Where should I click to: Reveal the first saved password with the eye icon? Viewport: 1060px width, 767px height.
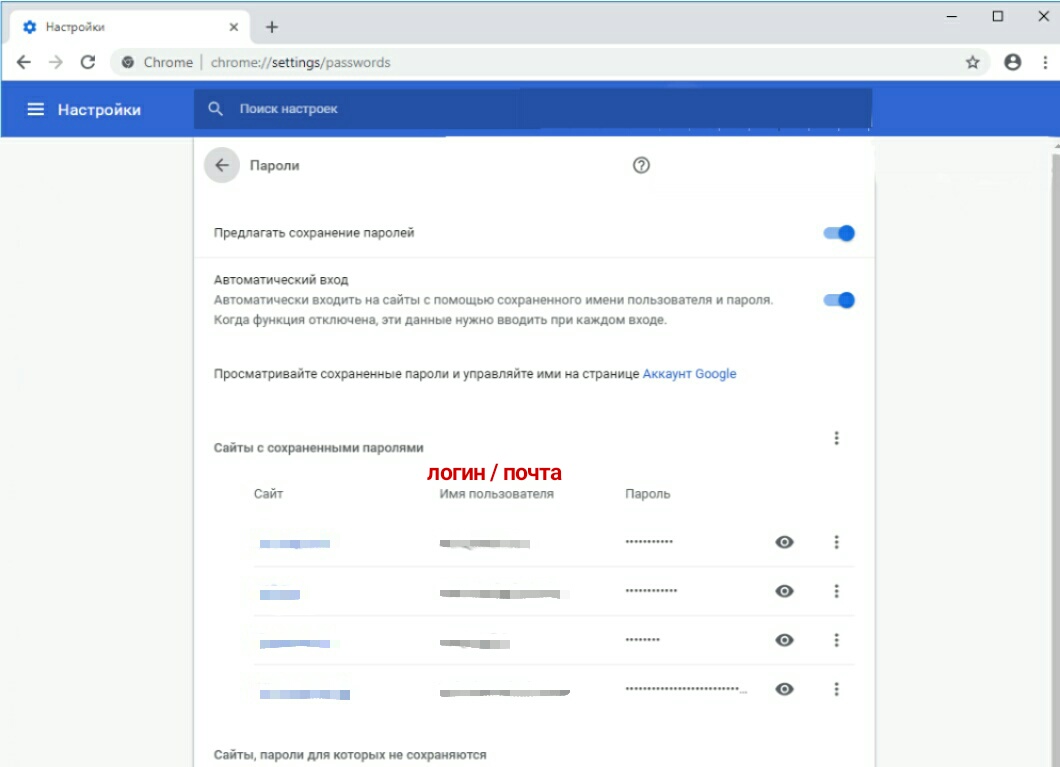(x=784, y=542)
